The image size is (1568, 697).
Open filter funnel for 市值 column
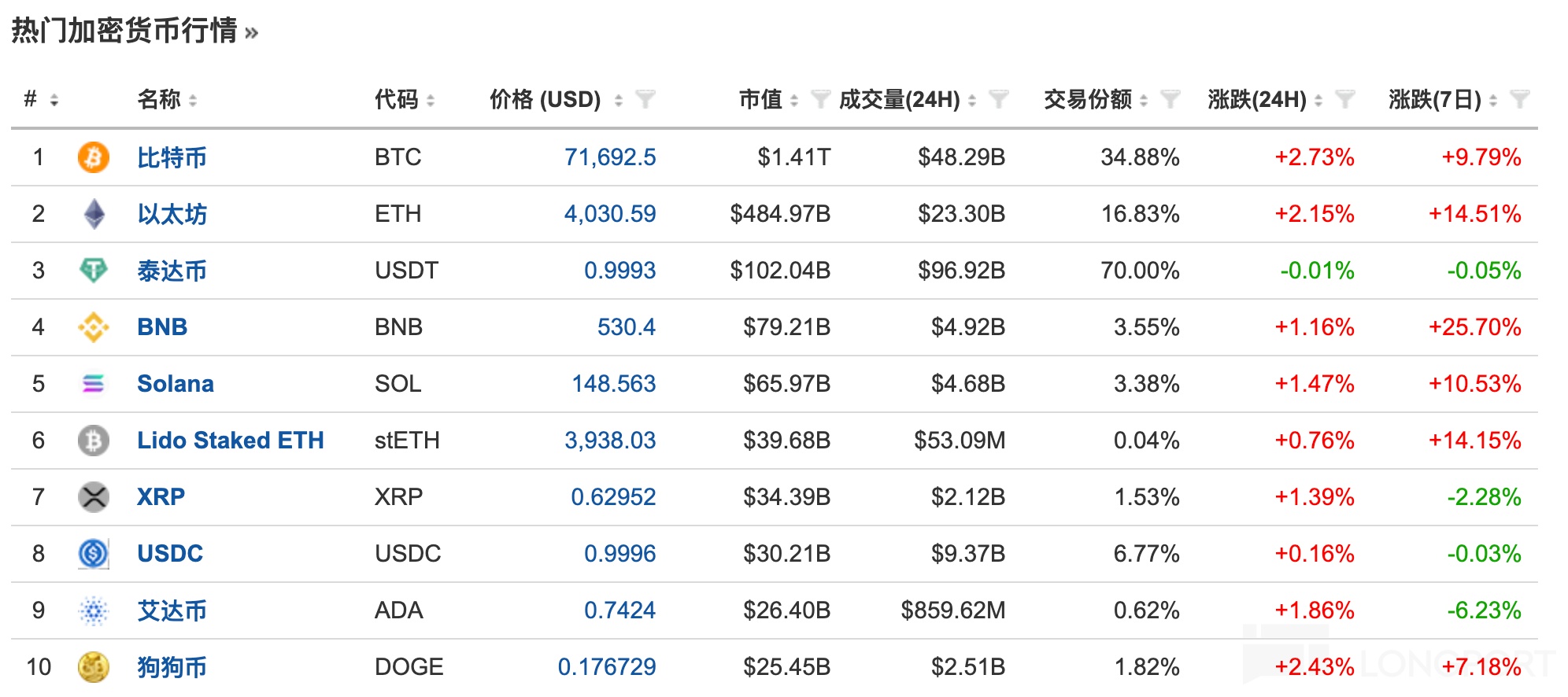pos(820,99)
